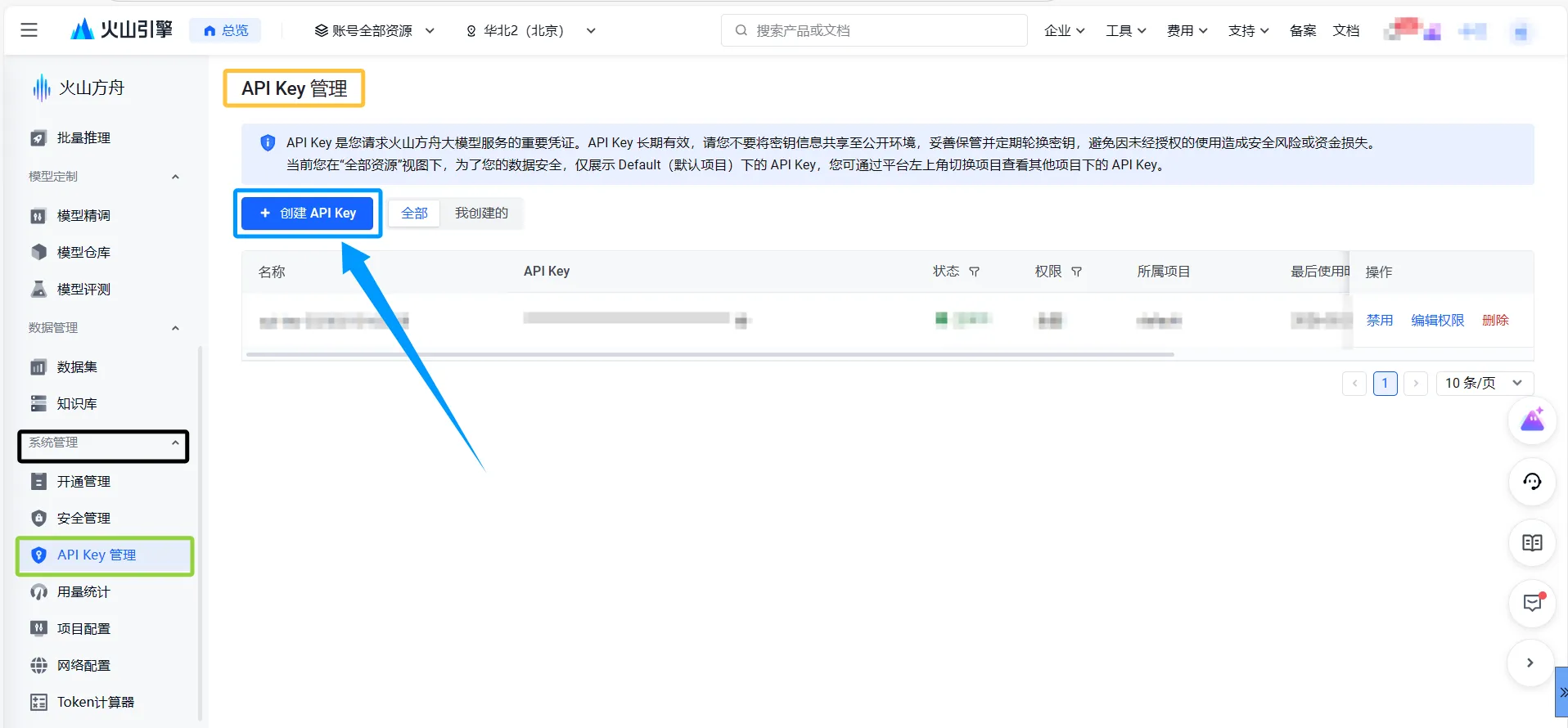Expand the 账号全部资源 dropdown
1568x728 pixels.
(x=374, y=31)
